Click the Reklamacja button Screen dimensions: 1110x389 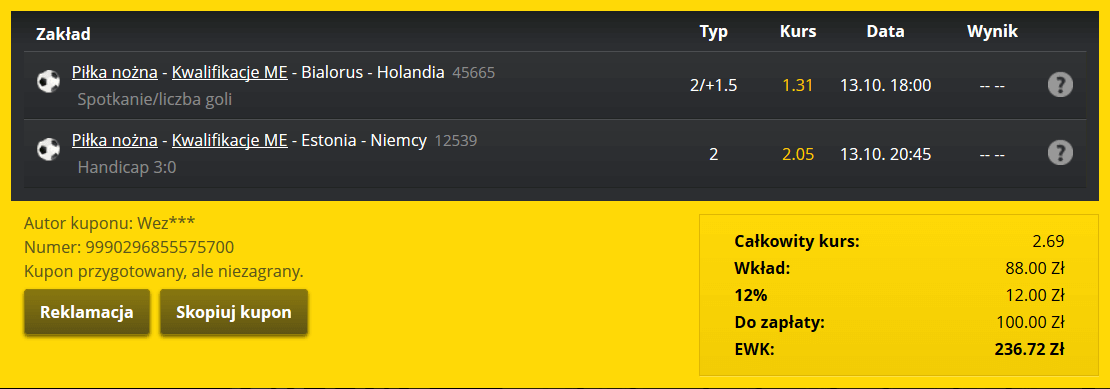click(87, 312)
